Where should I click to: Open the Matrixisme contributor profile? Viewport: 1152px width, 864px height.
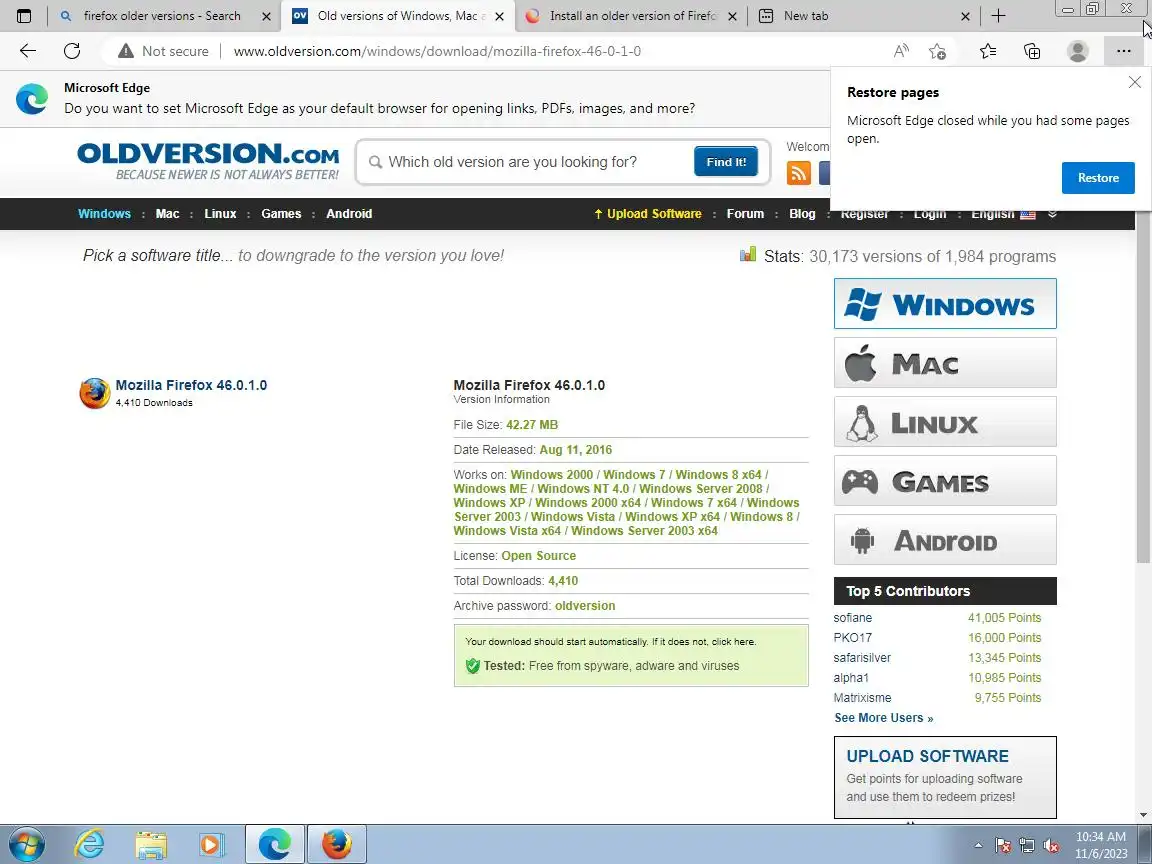point(862,698)
